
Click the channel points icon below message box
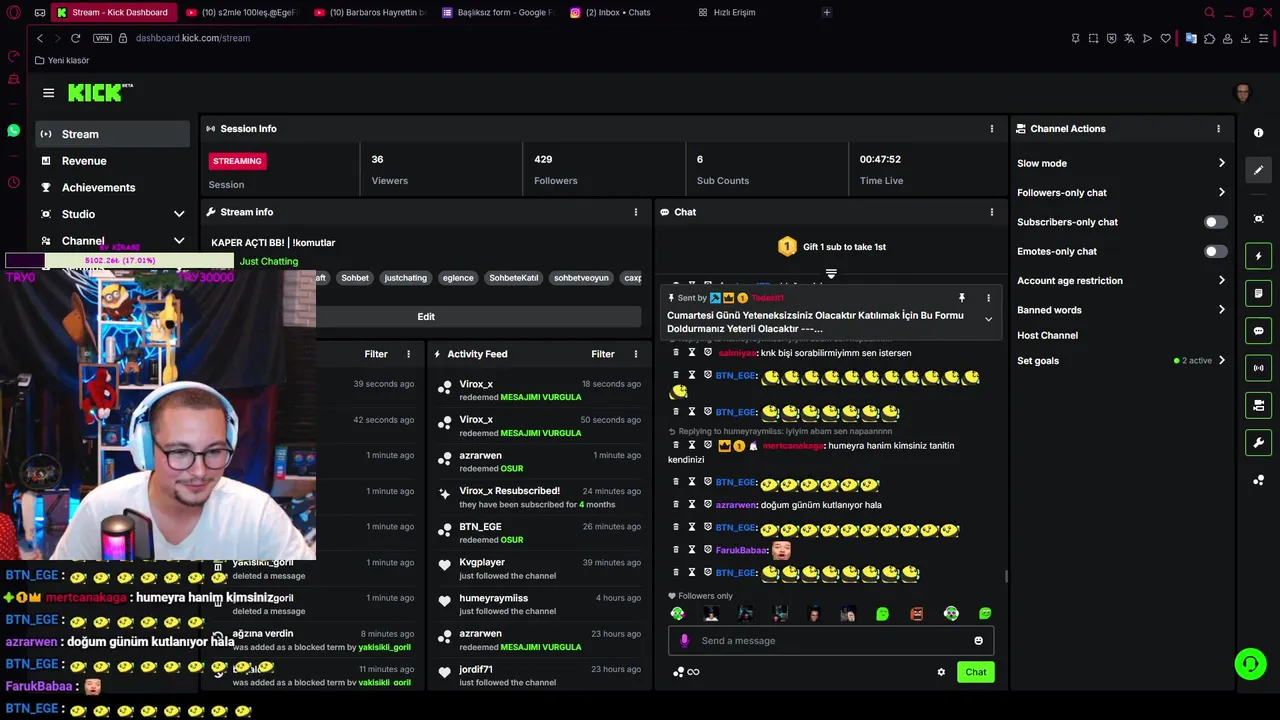[679, 672]
